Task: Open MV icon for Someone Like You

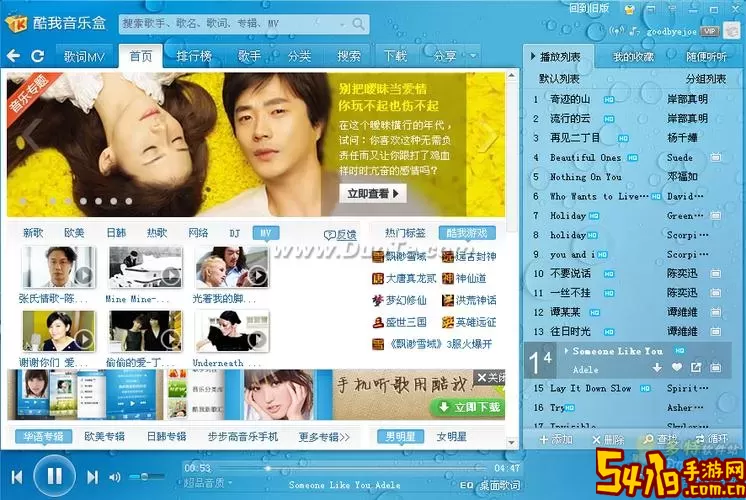Action: pos(716,367)
